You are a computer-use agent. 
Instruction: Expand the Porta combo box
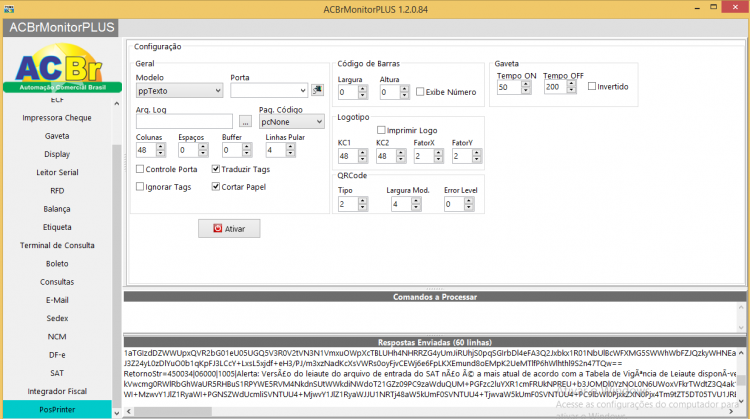[269, 90]
